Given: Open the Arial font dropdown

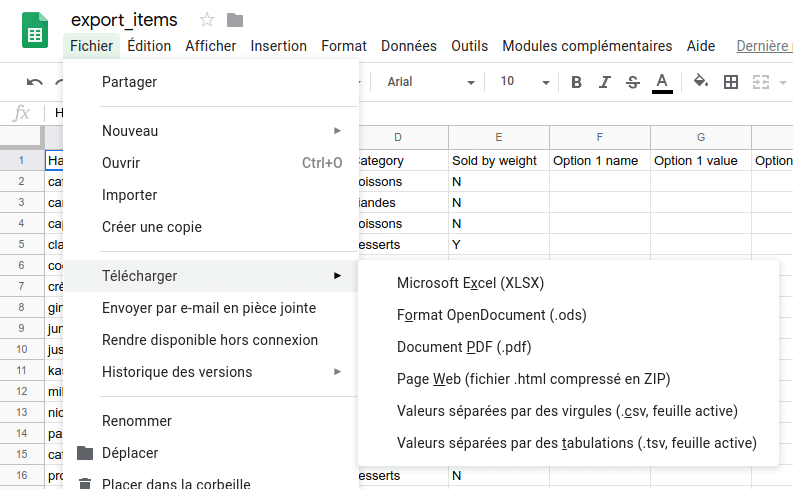Looking at the screenshot, I should coord(430,82).
